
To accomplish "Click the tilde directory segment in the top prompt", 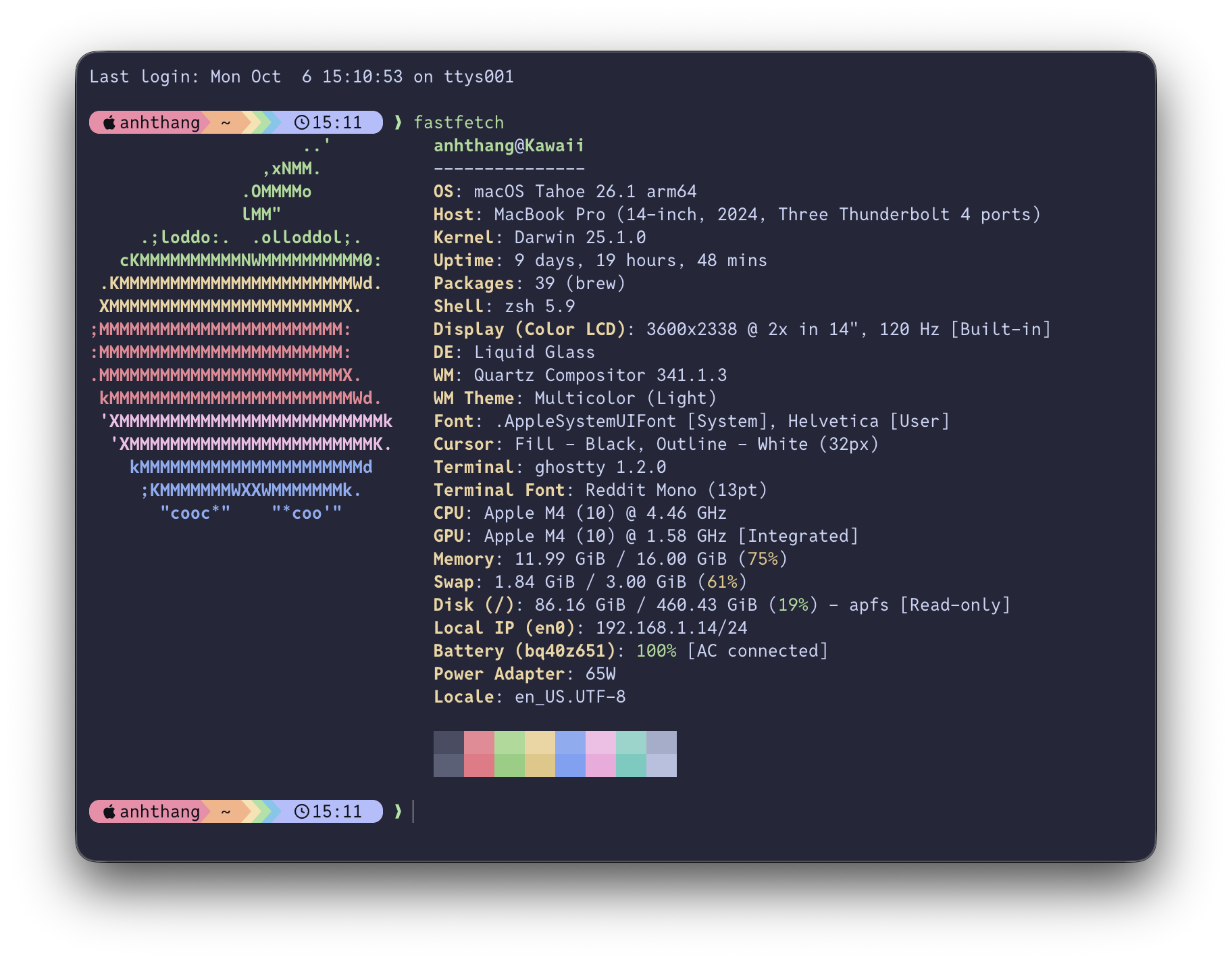I will click(x=226, y=122).
